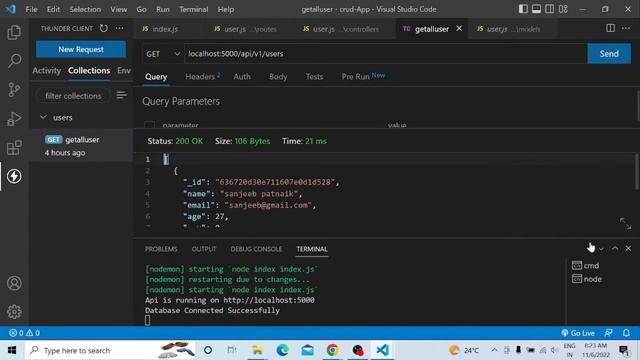Collapse the users collection

click(43, 117)
